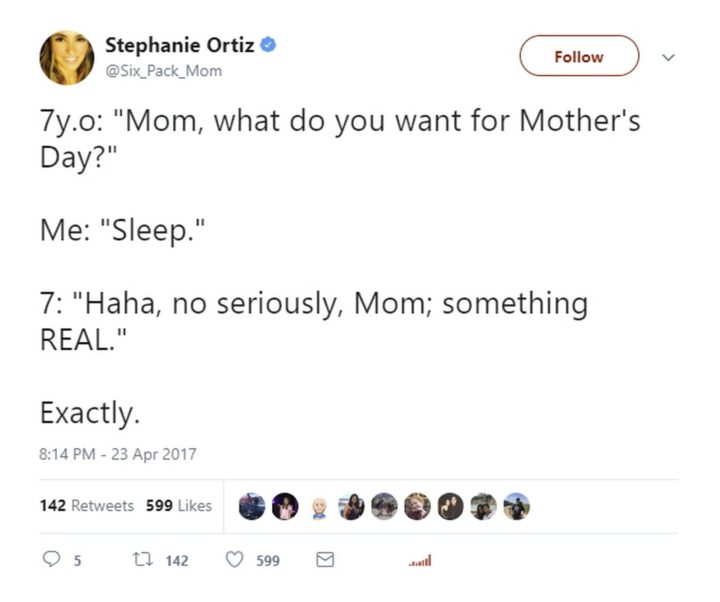Screen dimensions: 720x602
Task: Open direct message via envelope icon
Action: [x=323, y=561]
